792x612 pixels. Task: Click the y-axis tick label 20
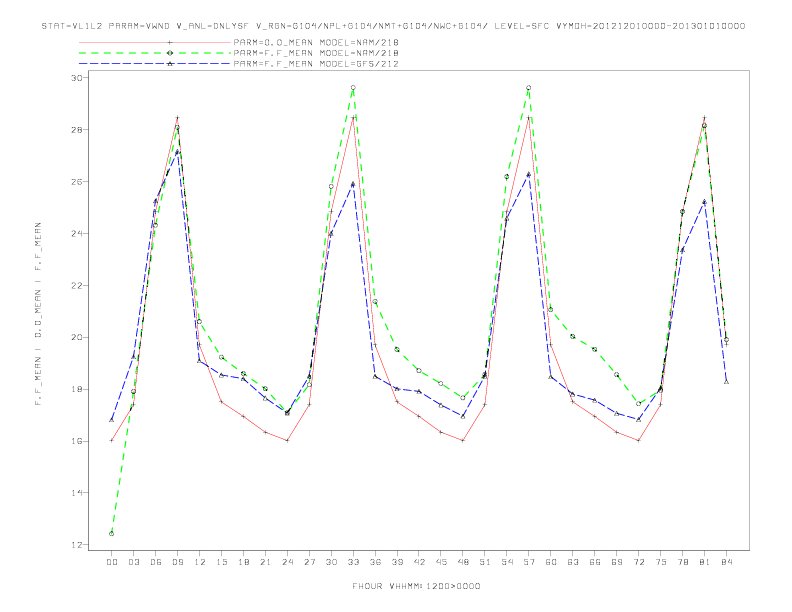pyautogui.click(x=77, y=337)
